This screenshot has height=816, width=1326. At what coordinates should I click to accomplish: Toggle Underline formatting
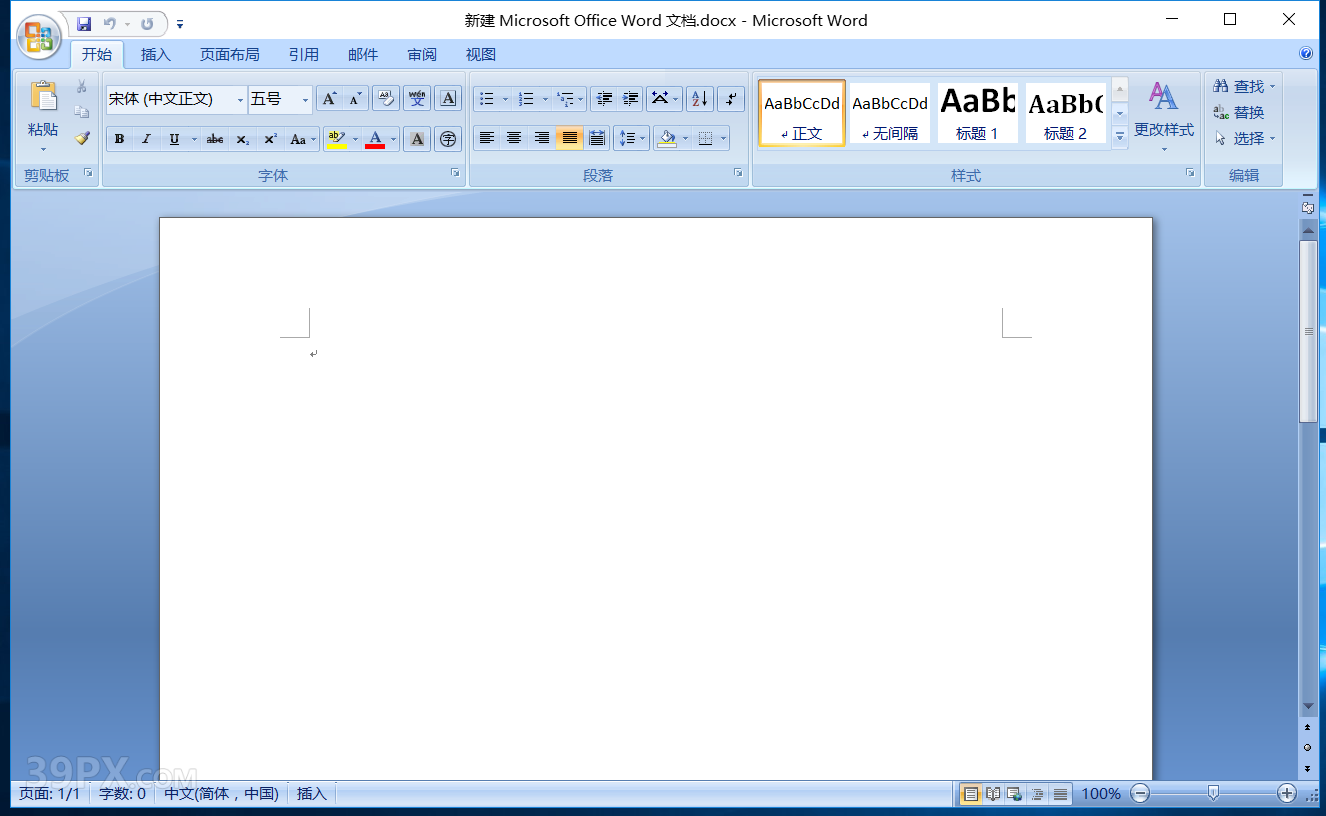pyautogui.click(x=174, y=139)
